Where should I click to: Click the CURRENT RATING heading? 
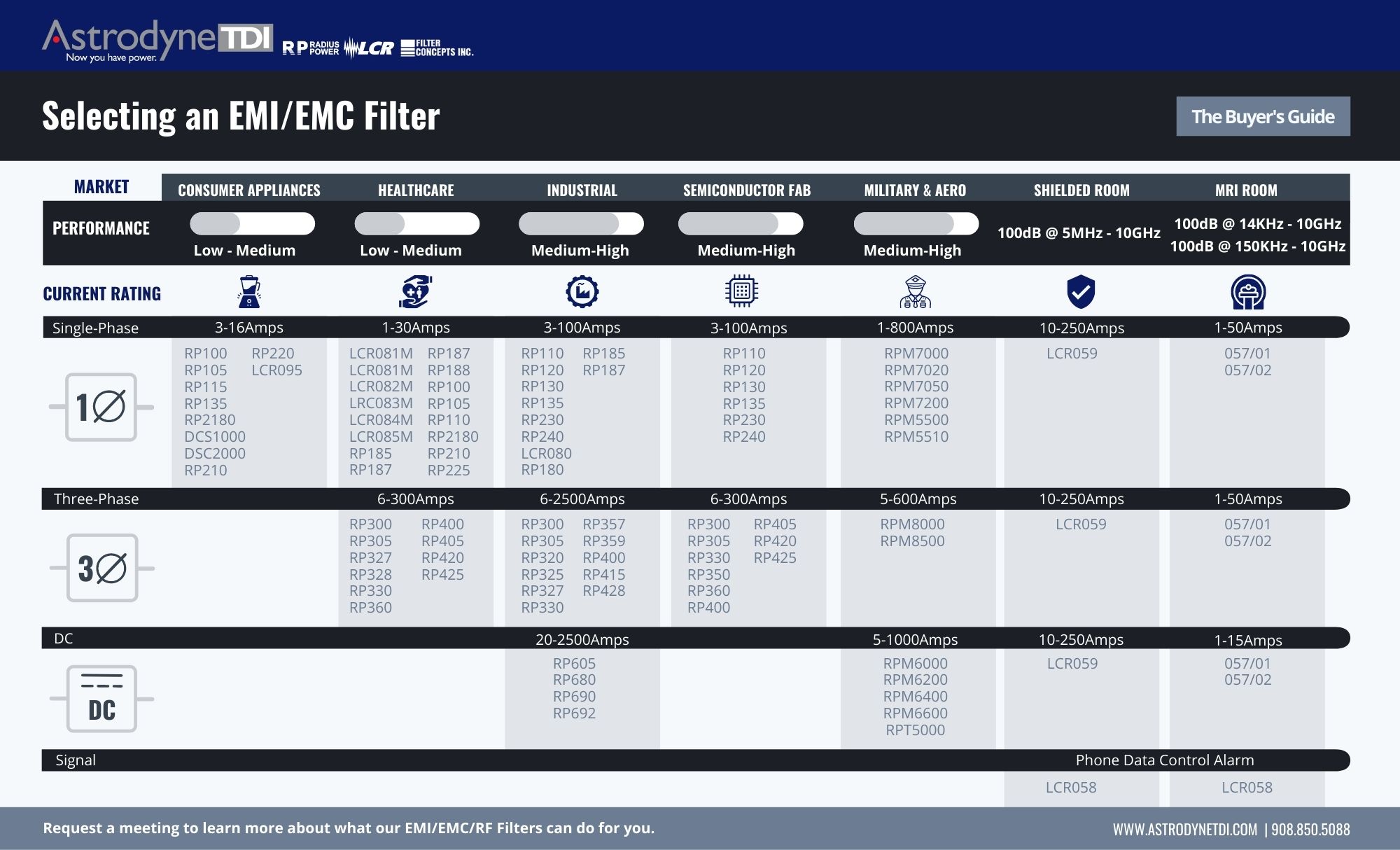click(x=101, y=293)
